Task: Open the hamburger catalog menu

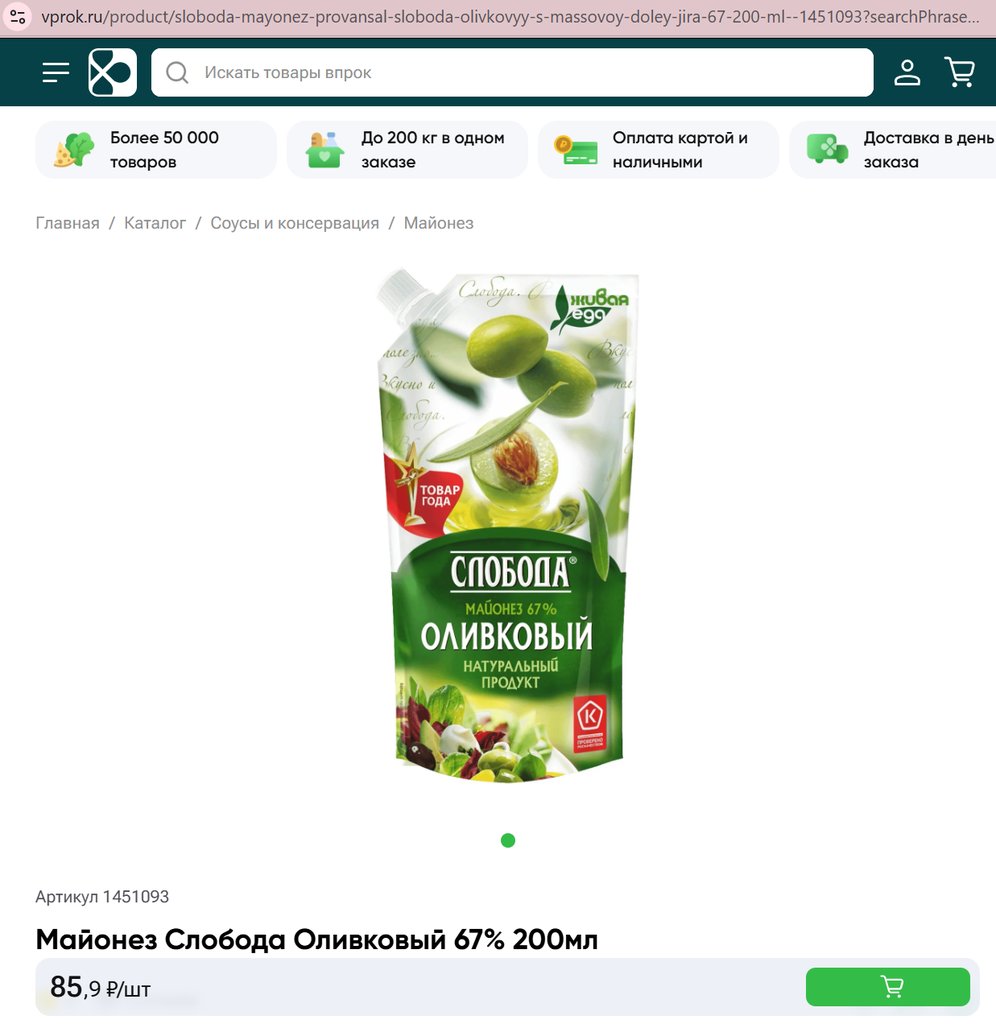Action: [x=56, y=72]
